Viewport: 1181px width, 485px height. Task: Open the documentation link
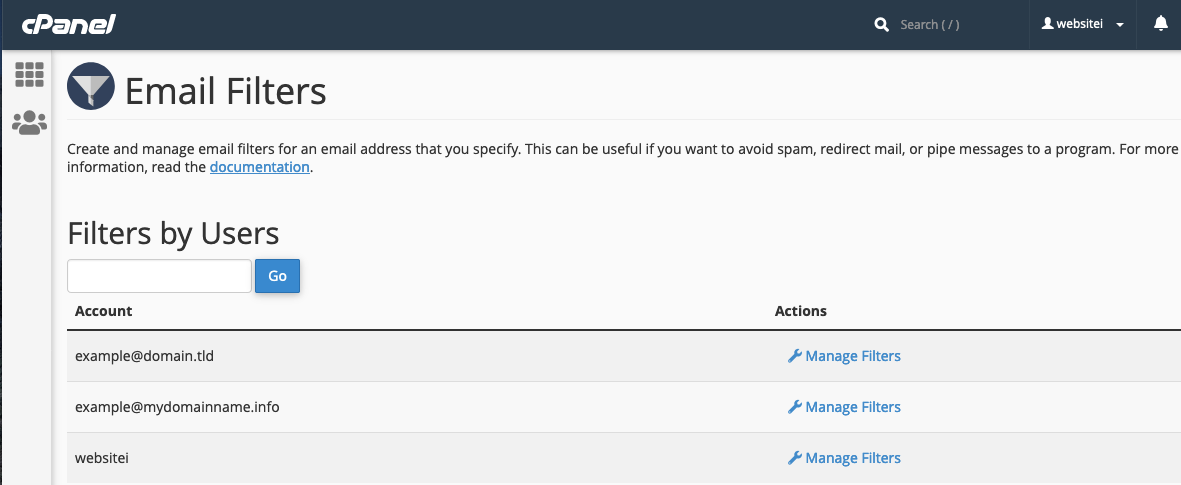click(x=259, y=167)
